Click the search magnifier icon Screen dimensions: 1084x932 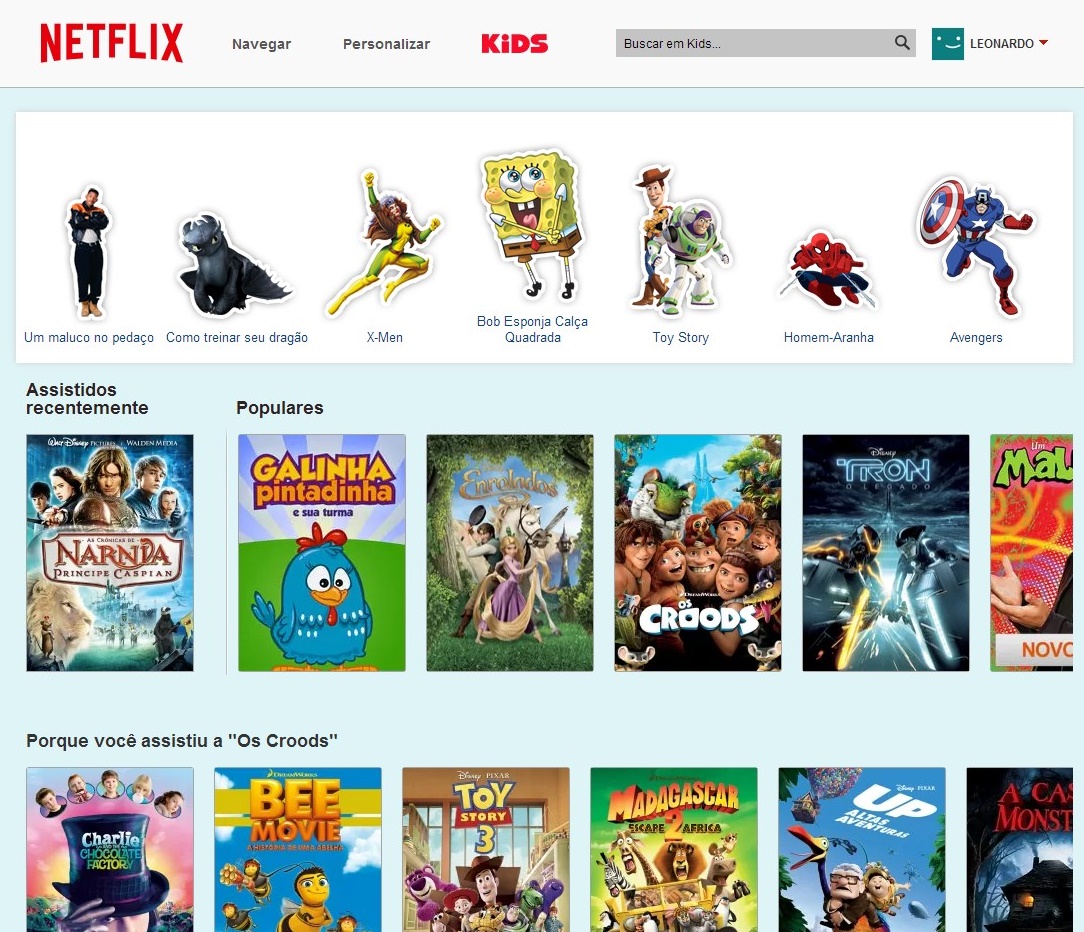coord(901,43)
